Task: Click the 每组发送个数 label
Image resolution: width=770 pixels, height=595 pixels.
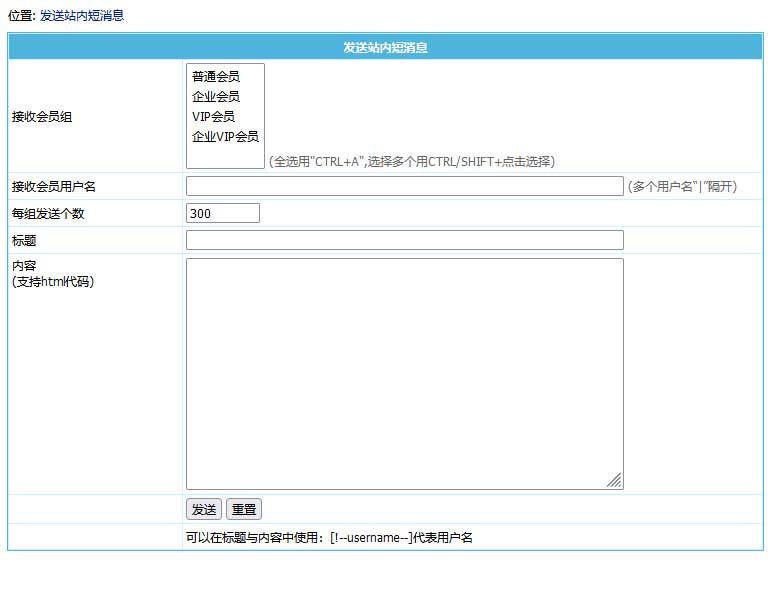Action: (x=47, y=213)
